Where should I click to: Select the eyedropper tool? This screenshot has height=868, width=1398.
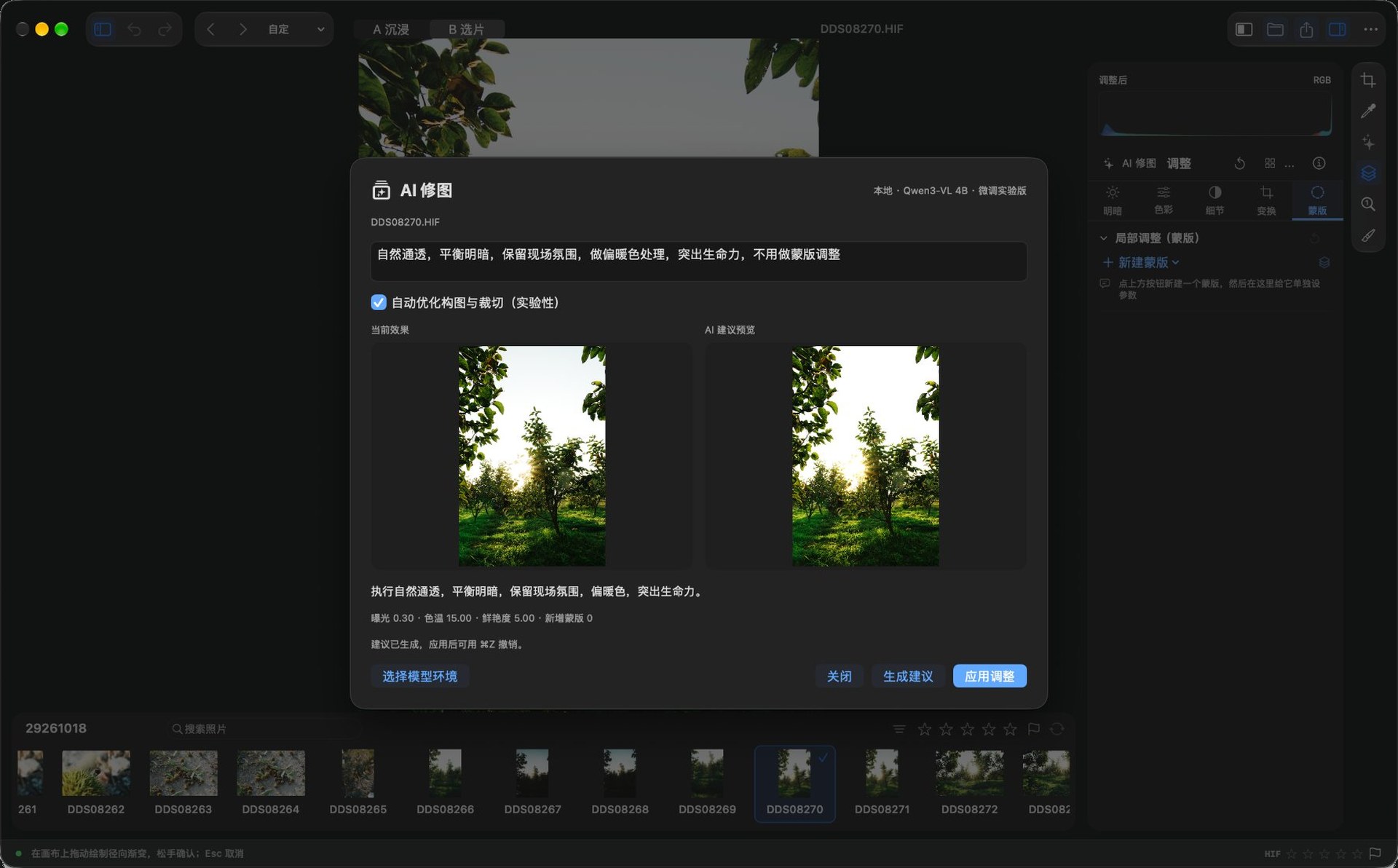click(1368, 111)
